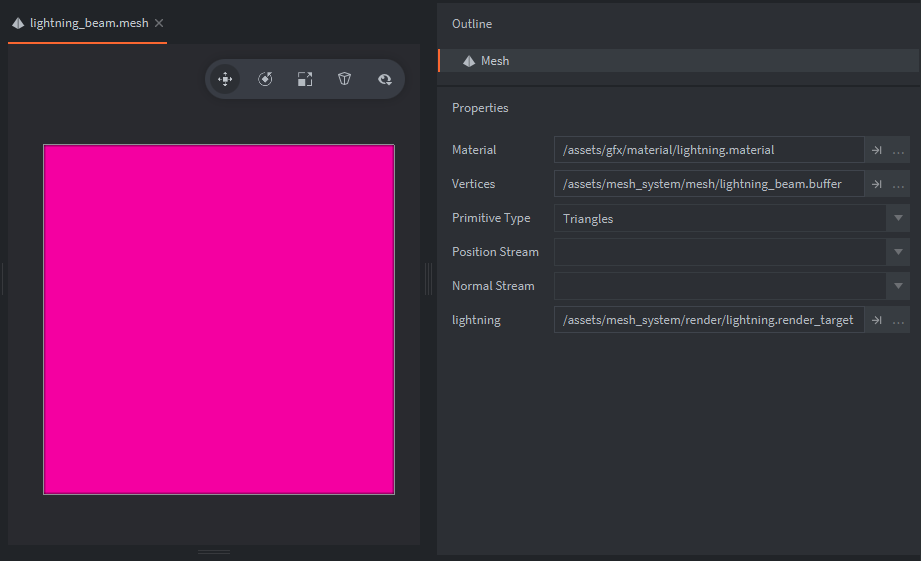Open the Material resource via arrow icon
Screen dimensions: 921x561
coord(876,150)
